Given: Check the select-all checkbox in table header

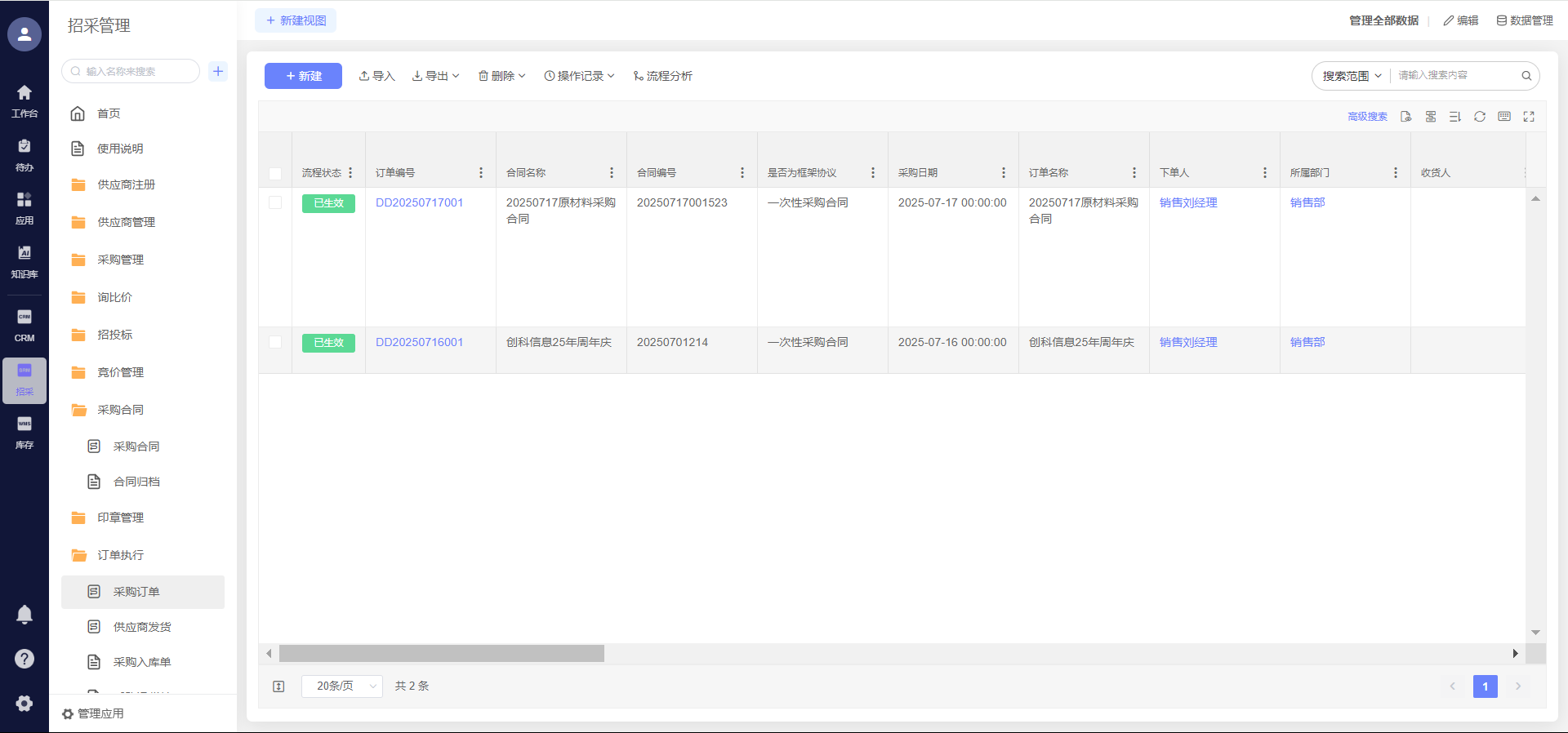Looking at the screenshot, I should [x=275, y=173].
